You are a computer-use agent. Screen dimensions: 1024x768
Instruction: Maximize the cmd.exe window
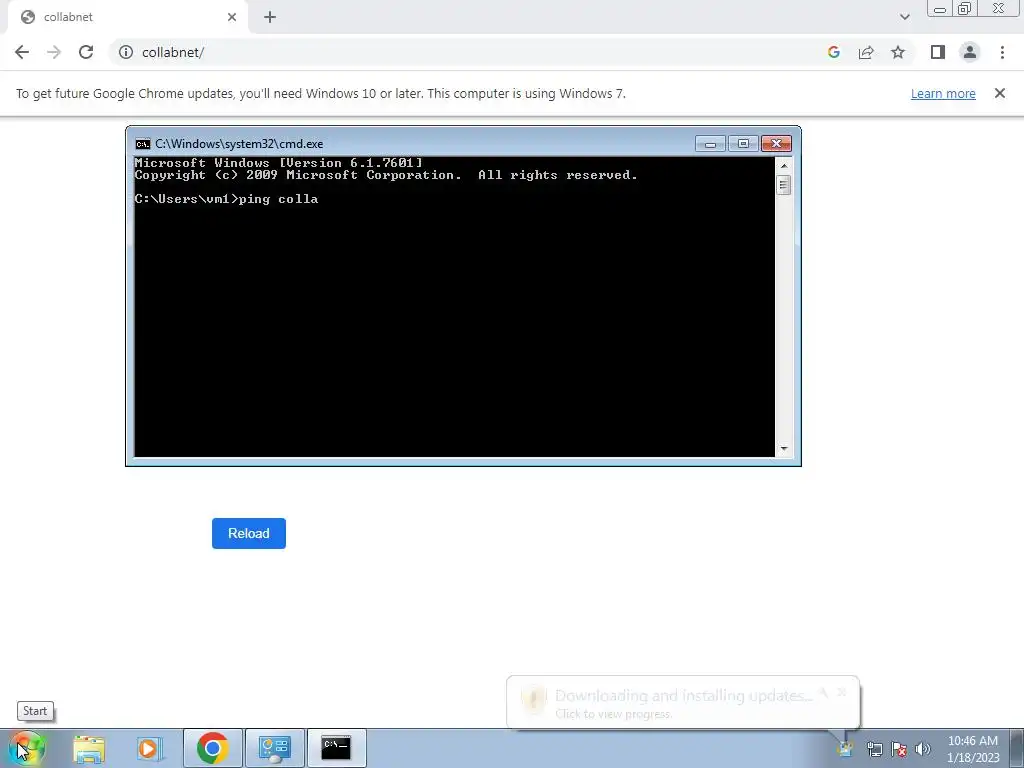click(x=743, y=144)
